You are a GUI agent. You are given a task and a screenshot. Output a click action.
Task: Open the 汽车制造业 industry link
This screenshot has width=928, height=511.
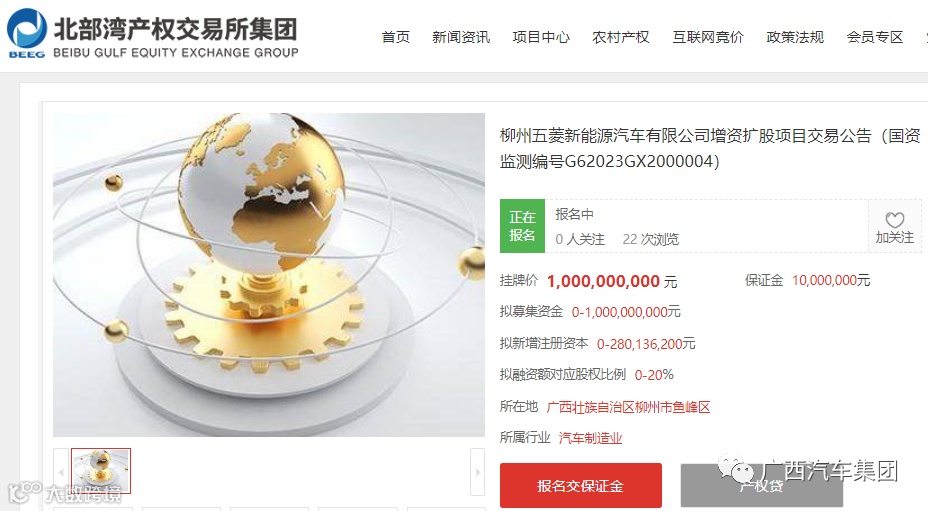[x=590, y=438]
